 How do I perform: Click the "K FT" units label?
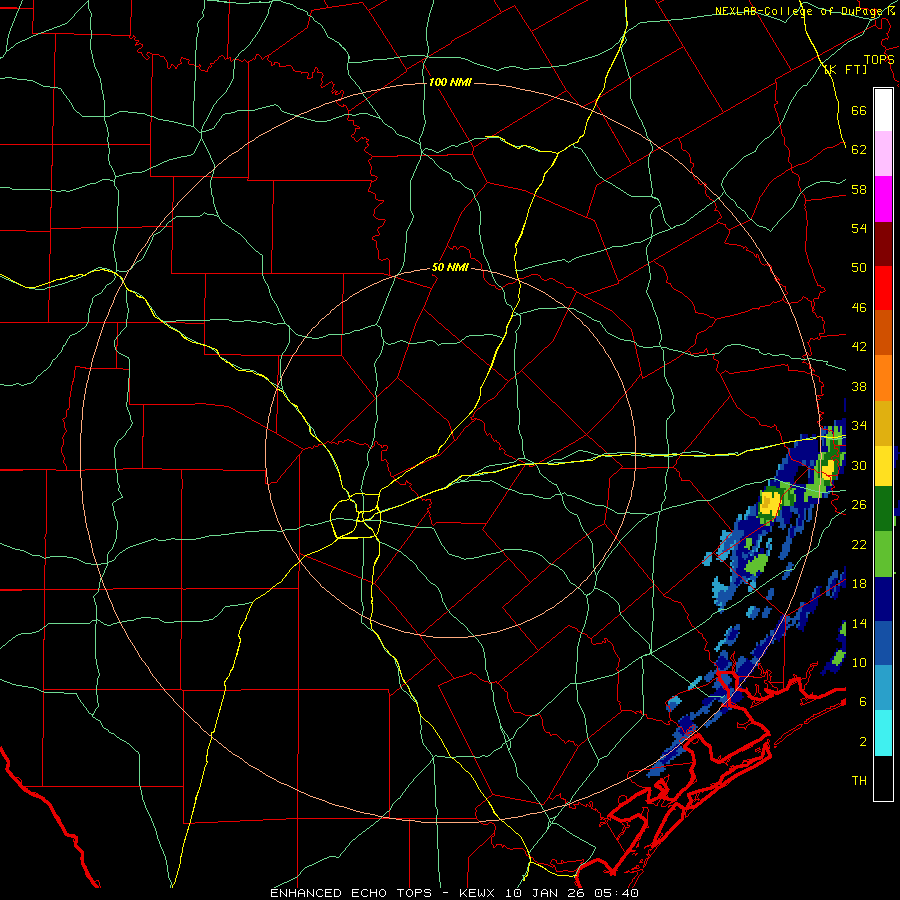(x=845, y=70)
